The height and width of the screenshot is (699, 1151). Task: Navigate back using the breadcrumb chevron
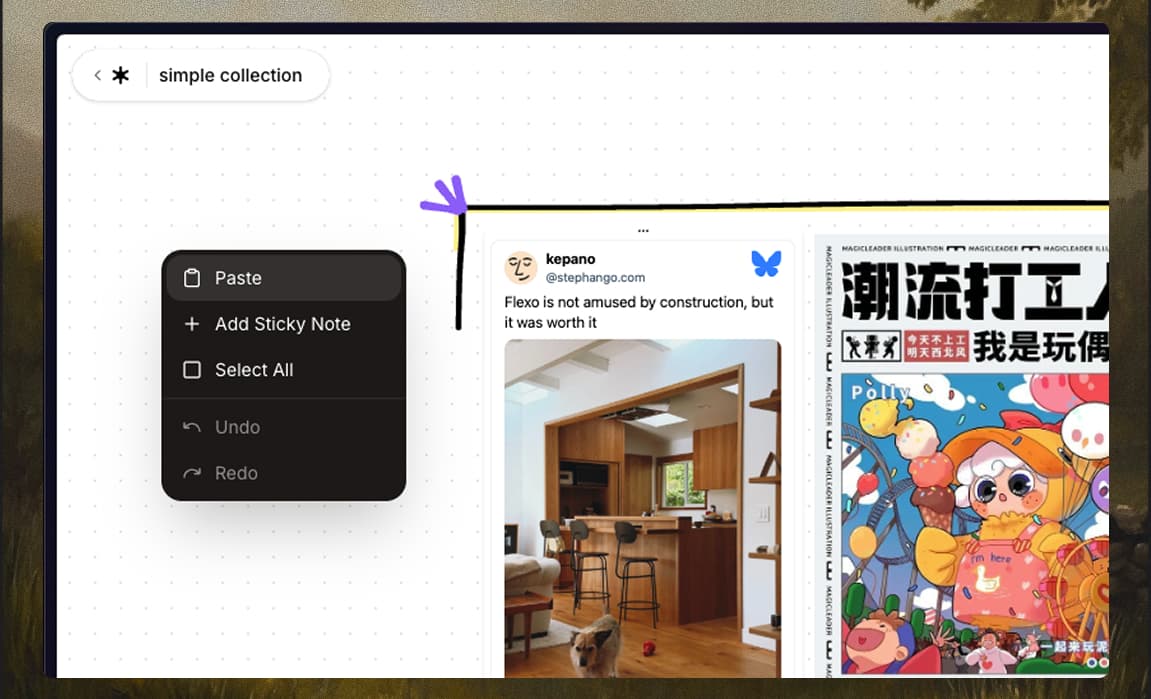click(97, 74)
